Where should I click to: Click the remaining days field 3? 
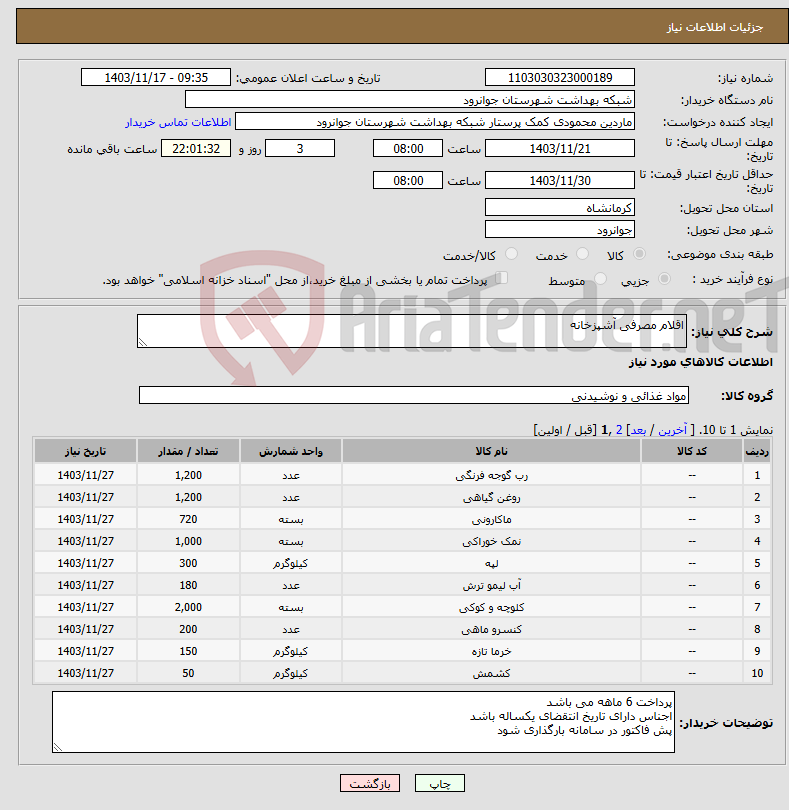click(300, 149)
